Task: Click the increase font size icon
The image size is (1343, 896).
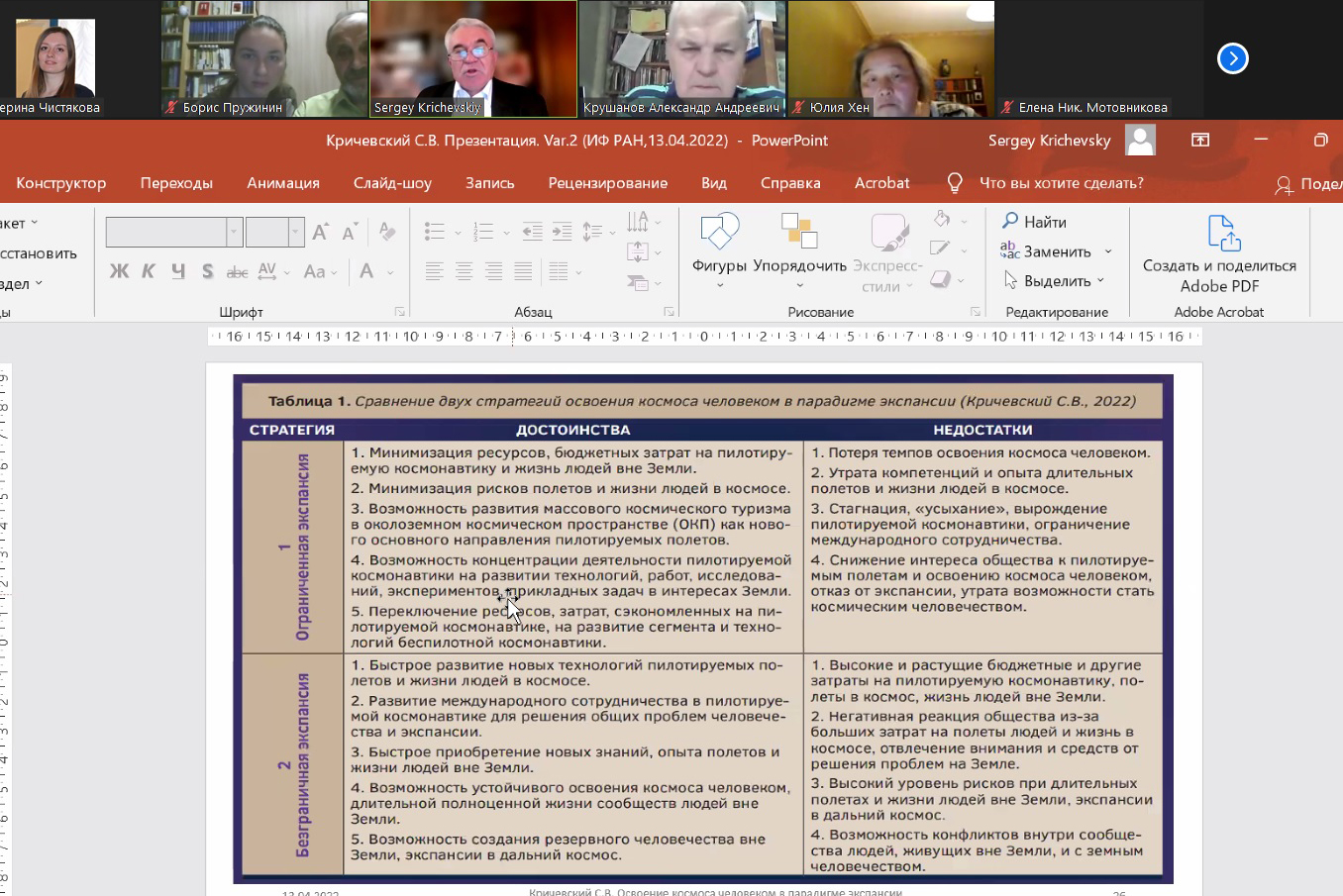Action: coord(320,232)
